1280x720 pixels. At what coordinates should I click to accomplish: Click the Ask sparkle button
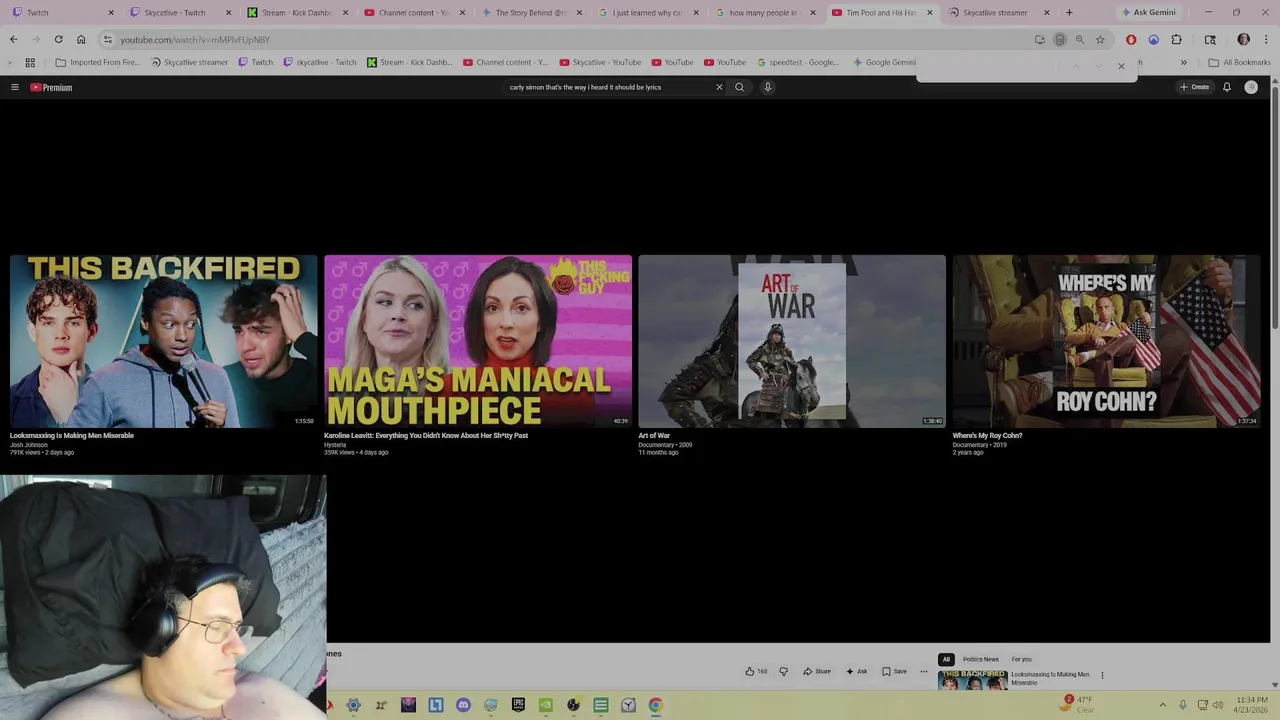point(857,671)
